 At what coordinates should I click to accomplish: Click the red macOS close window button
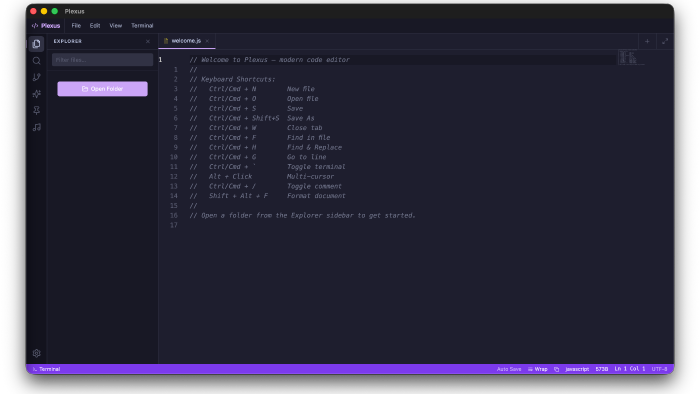pos(33,11)
